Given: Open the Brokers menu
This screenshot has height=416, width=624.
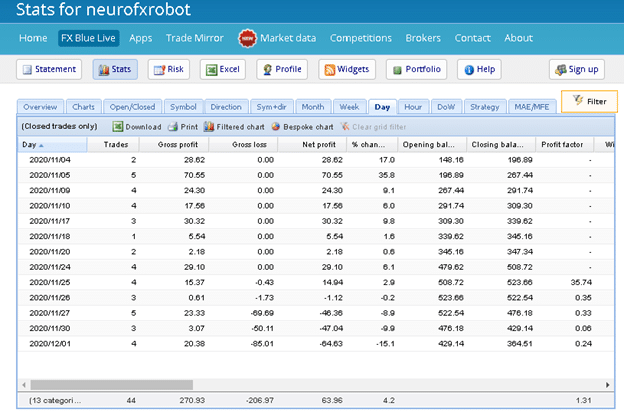Looking at the screenshot, I should coord(423,38).
